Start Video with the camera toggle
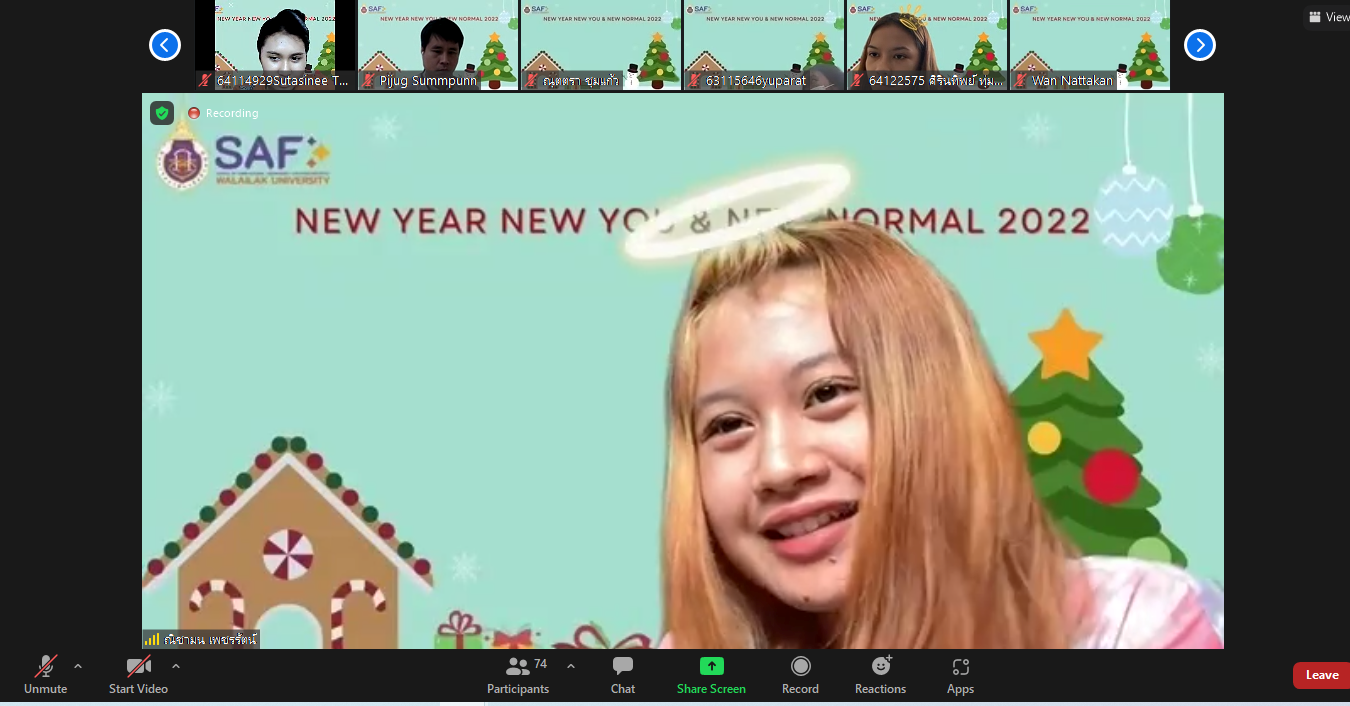1350x706 pixels. click(x=138, y=675)
